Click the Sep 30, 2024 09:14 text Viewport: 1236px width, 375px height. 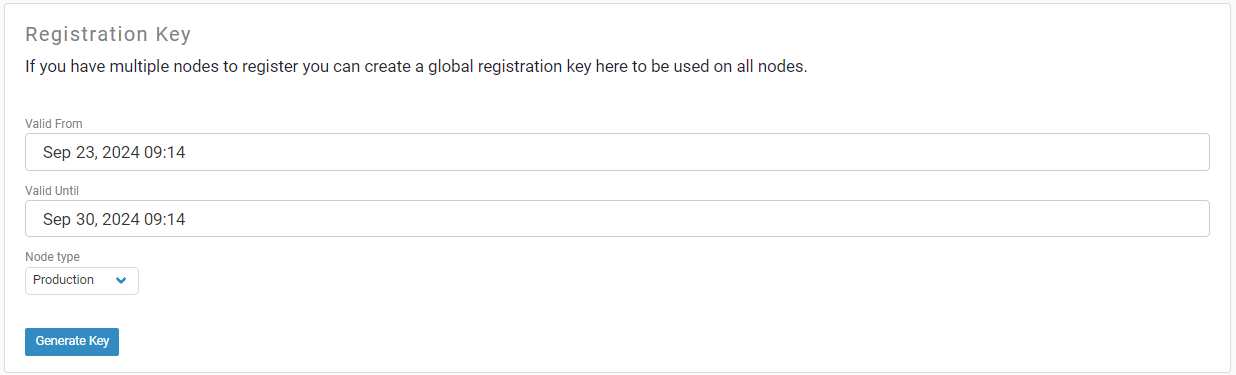(x=114, y=219)
